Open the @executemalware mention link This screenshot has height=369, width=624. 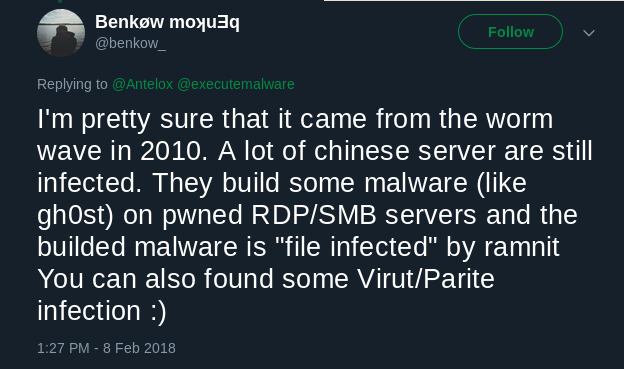[236, 84]
